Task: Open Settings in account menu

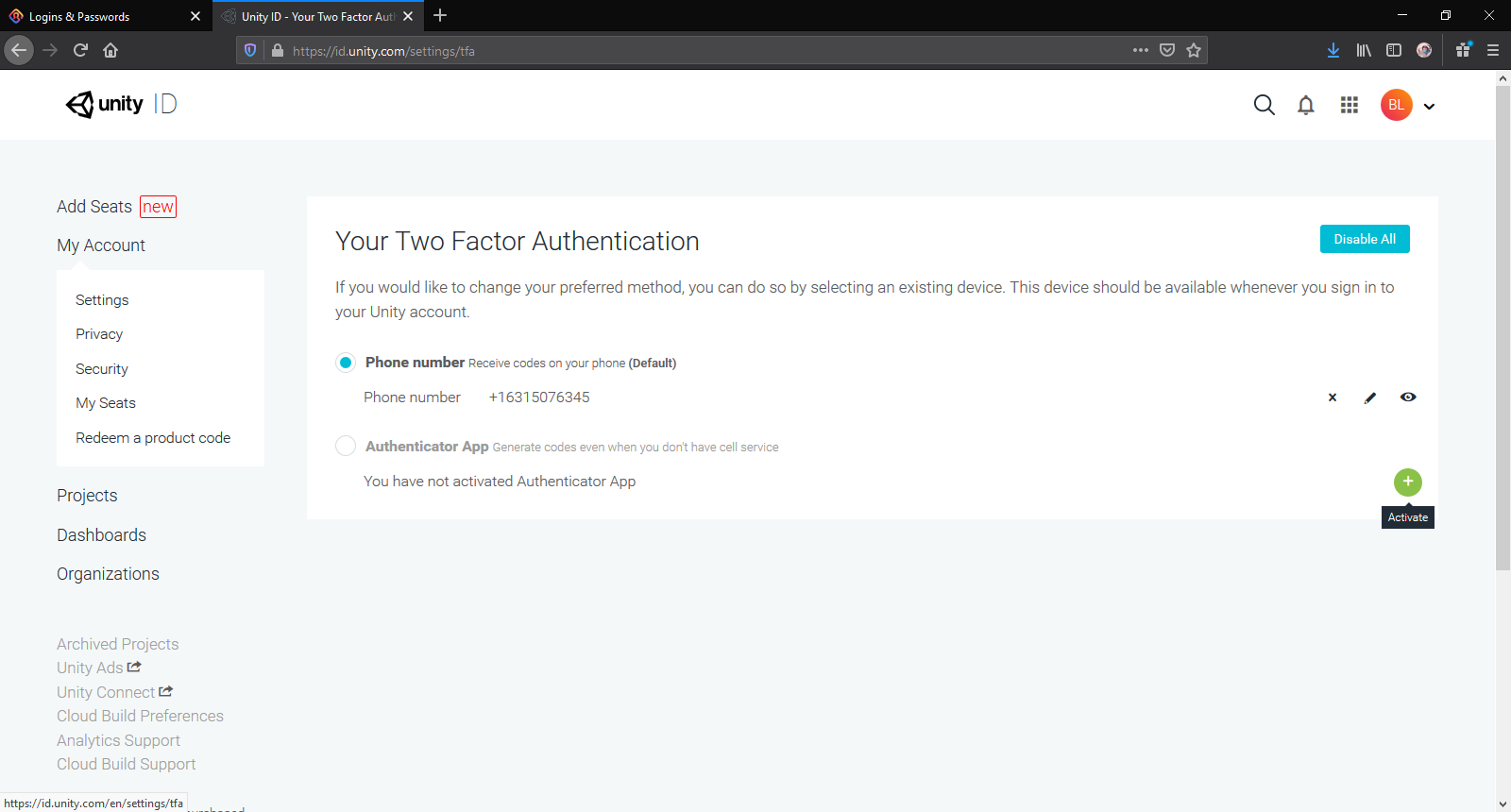Action: (x=102, y=300)
